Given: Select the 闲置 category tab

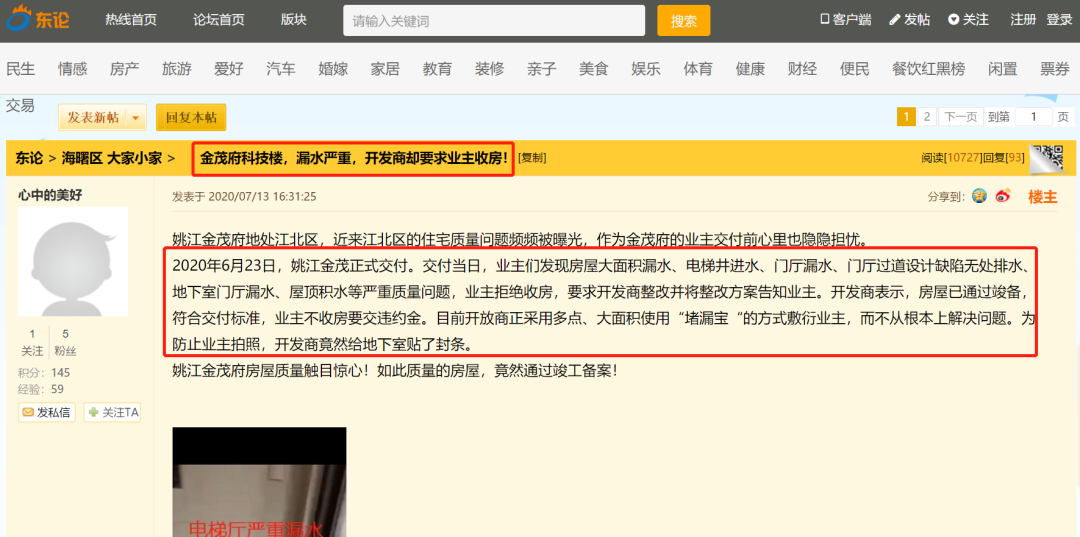Looking at the screenshot, I should point(1003,69).
